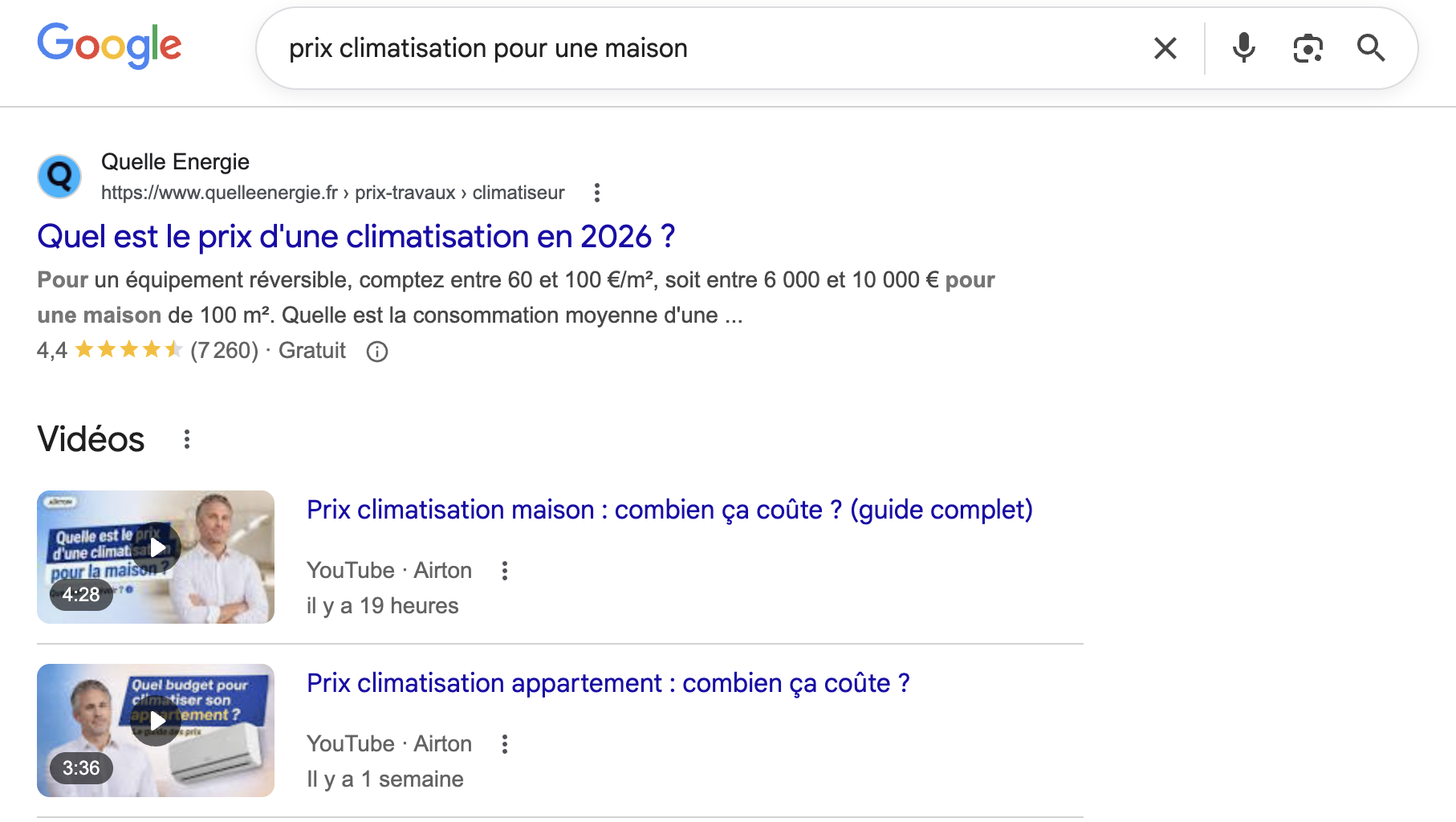Click the 'Gratuit' label
Viewport: 1456px width, 822px height.
tap(311, 351)
